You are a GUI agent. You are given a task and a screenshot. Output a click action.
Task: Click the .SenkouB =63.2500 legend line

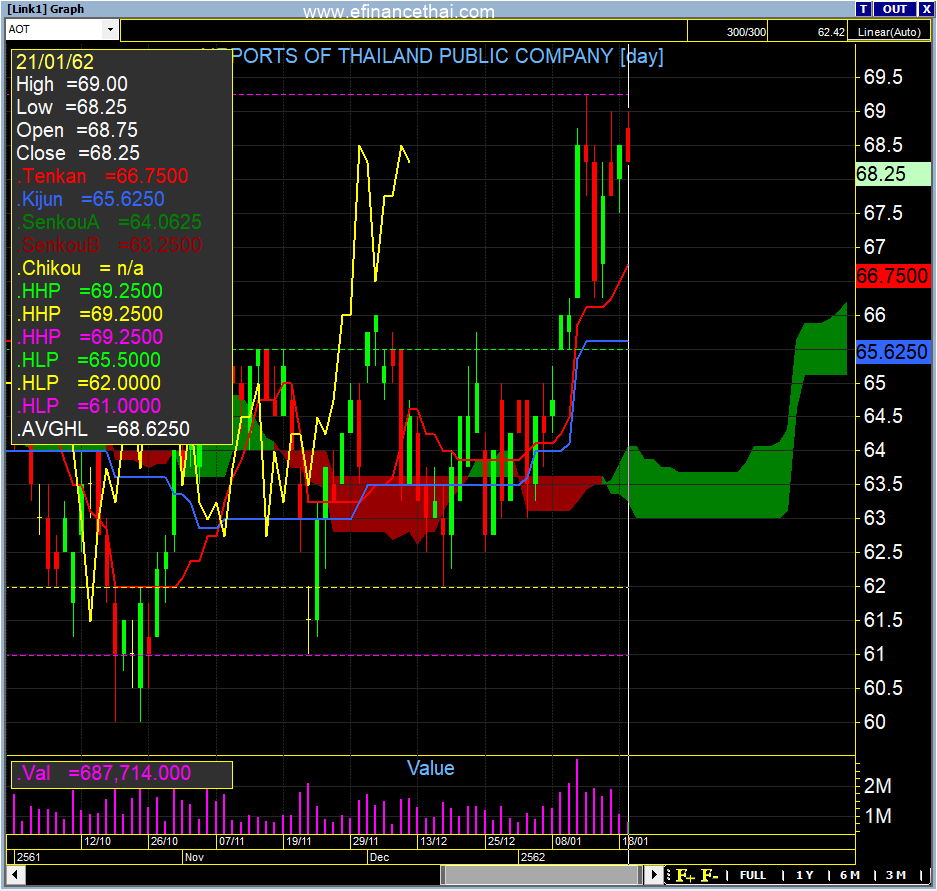pyautogui.click(x=109, y=245)
